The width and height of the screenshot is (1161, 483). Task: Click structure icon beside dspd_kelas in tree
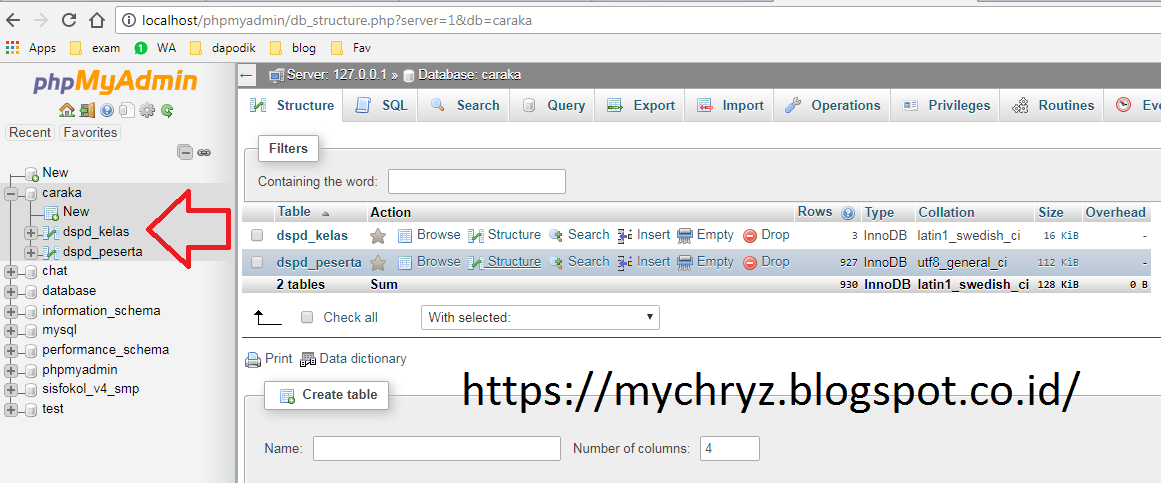(51, 233)
